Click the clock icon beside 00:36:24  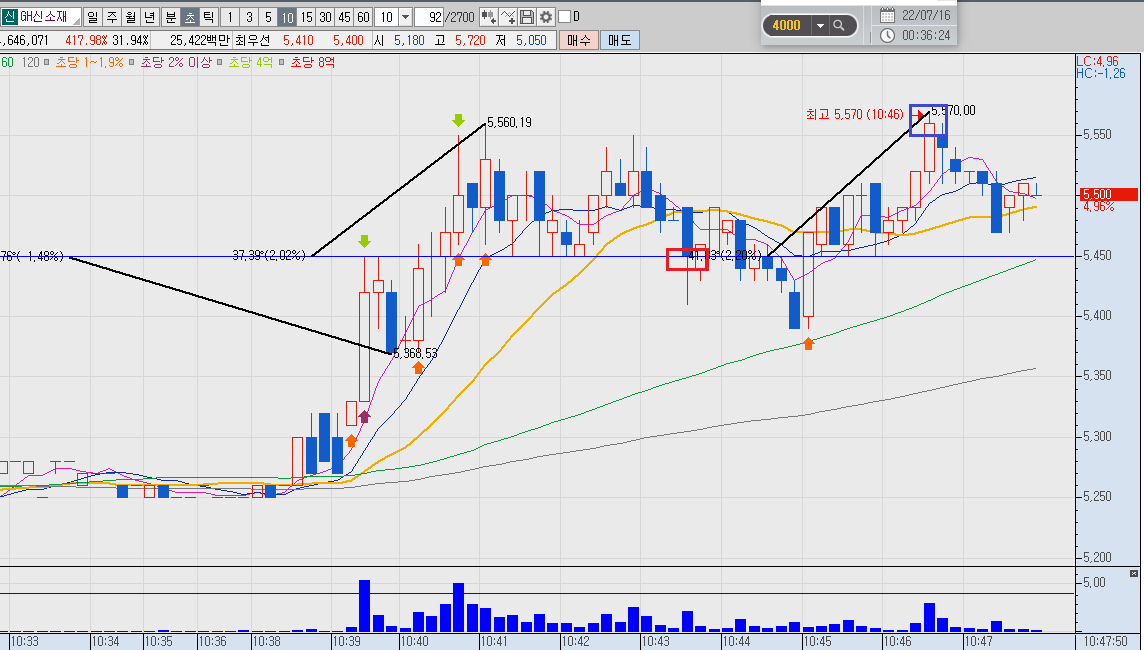[887, 35]
